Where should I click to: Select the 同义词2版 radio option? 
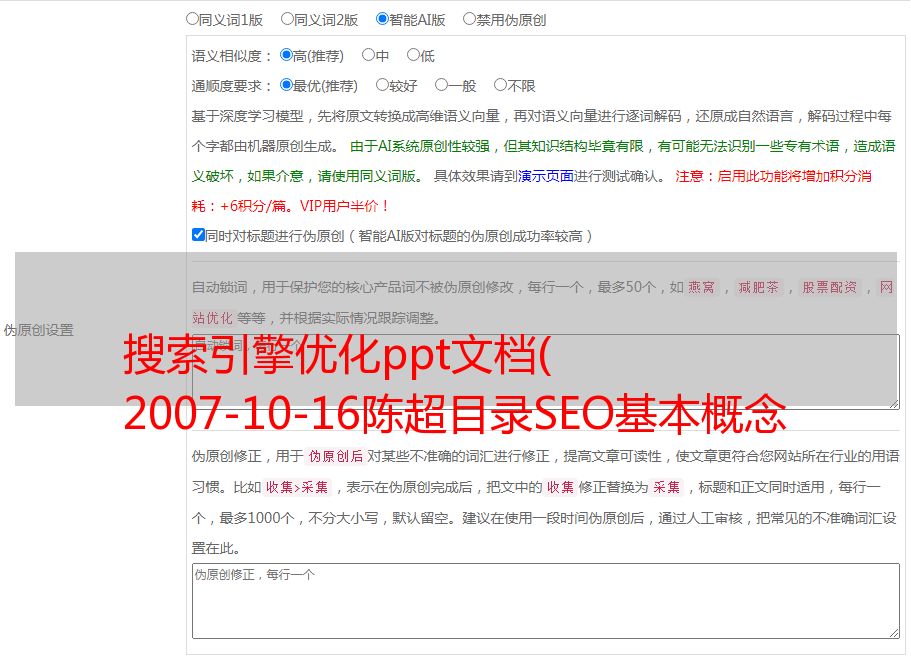[287, 19]
